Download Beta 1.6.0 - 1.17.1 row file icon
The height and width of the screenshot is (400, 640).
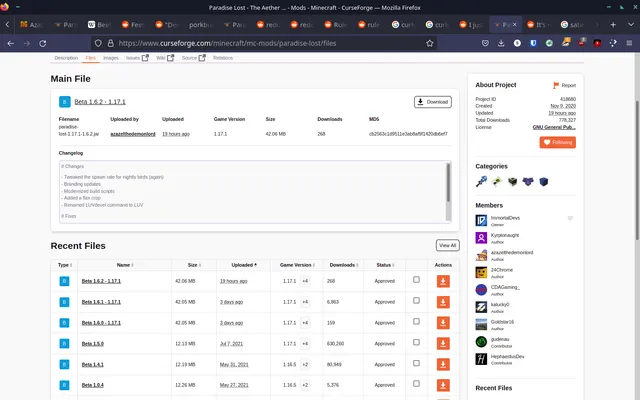[443, 323]
